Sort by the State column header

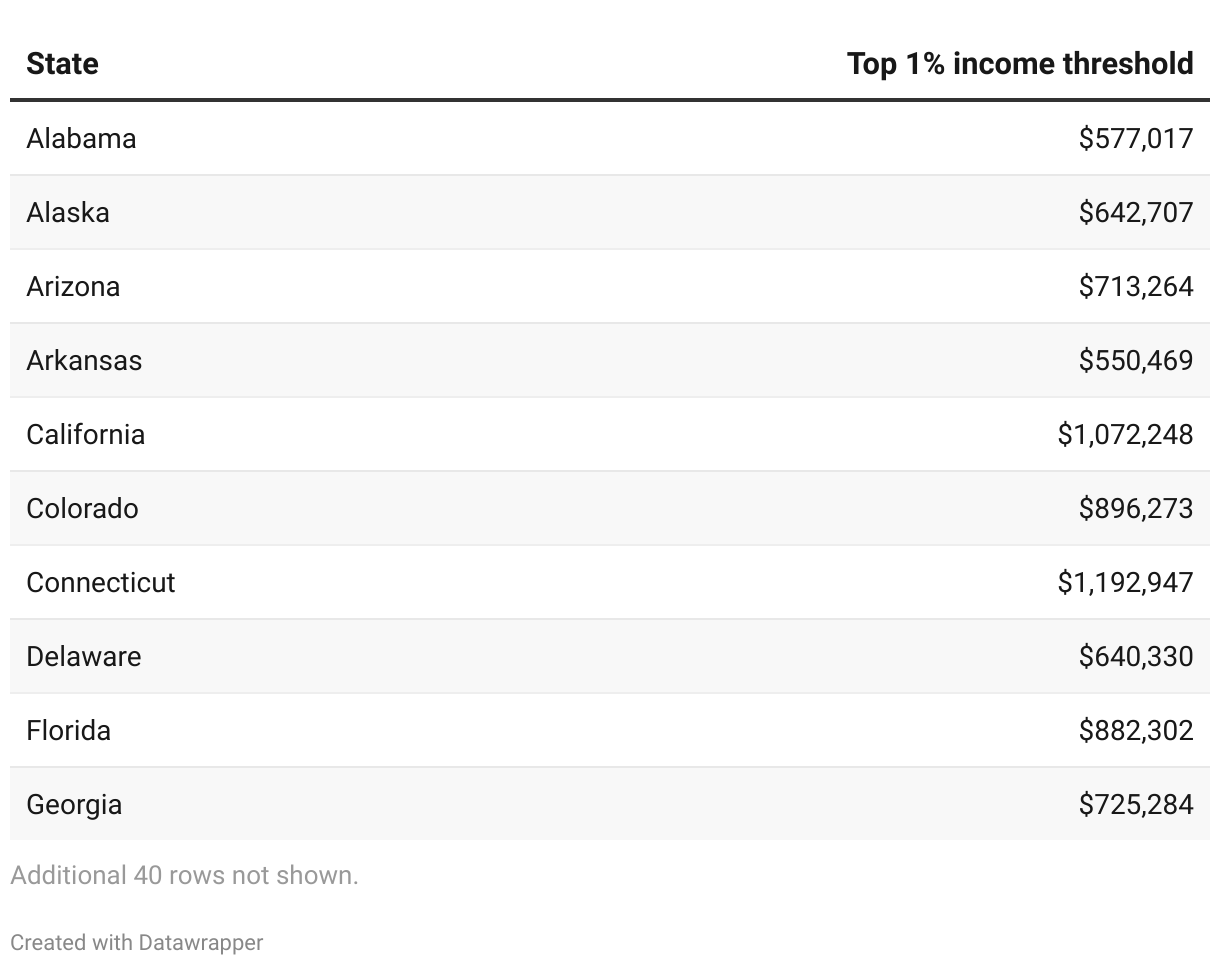pos(62,64)
